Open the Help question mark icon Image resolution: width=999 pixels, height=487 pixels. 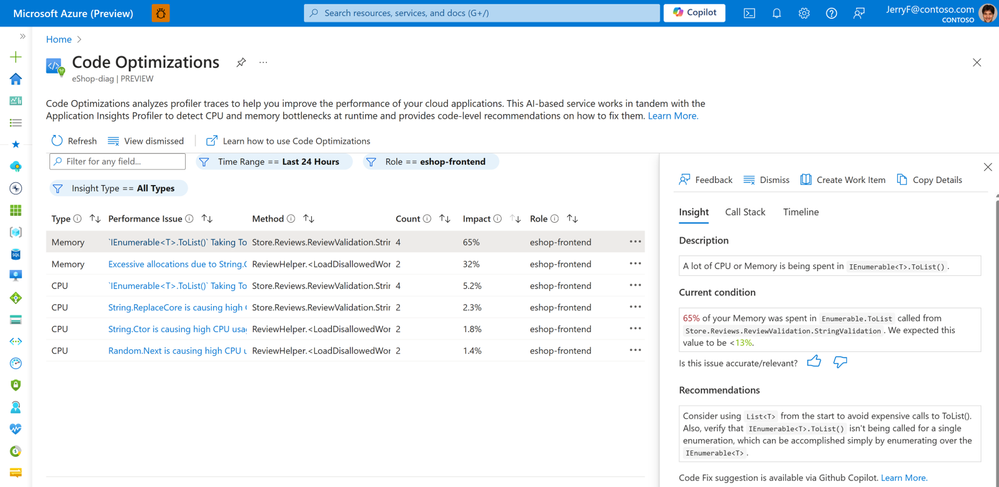[x=831, y=13]
